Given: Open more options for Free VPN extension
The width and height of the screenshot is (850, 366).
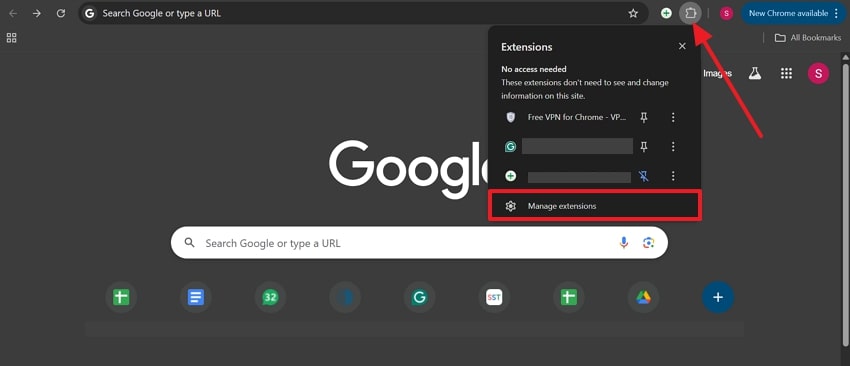Looking at the screenshot, I should (x=673, y=117).
